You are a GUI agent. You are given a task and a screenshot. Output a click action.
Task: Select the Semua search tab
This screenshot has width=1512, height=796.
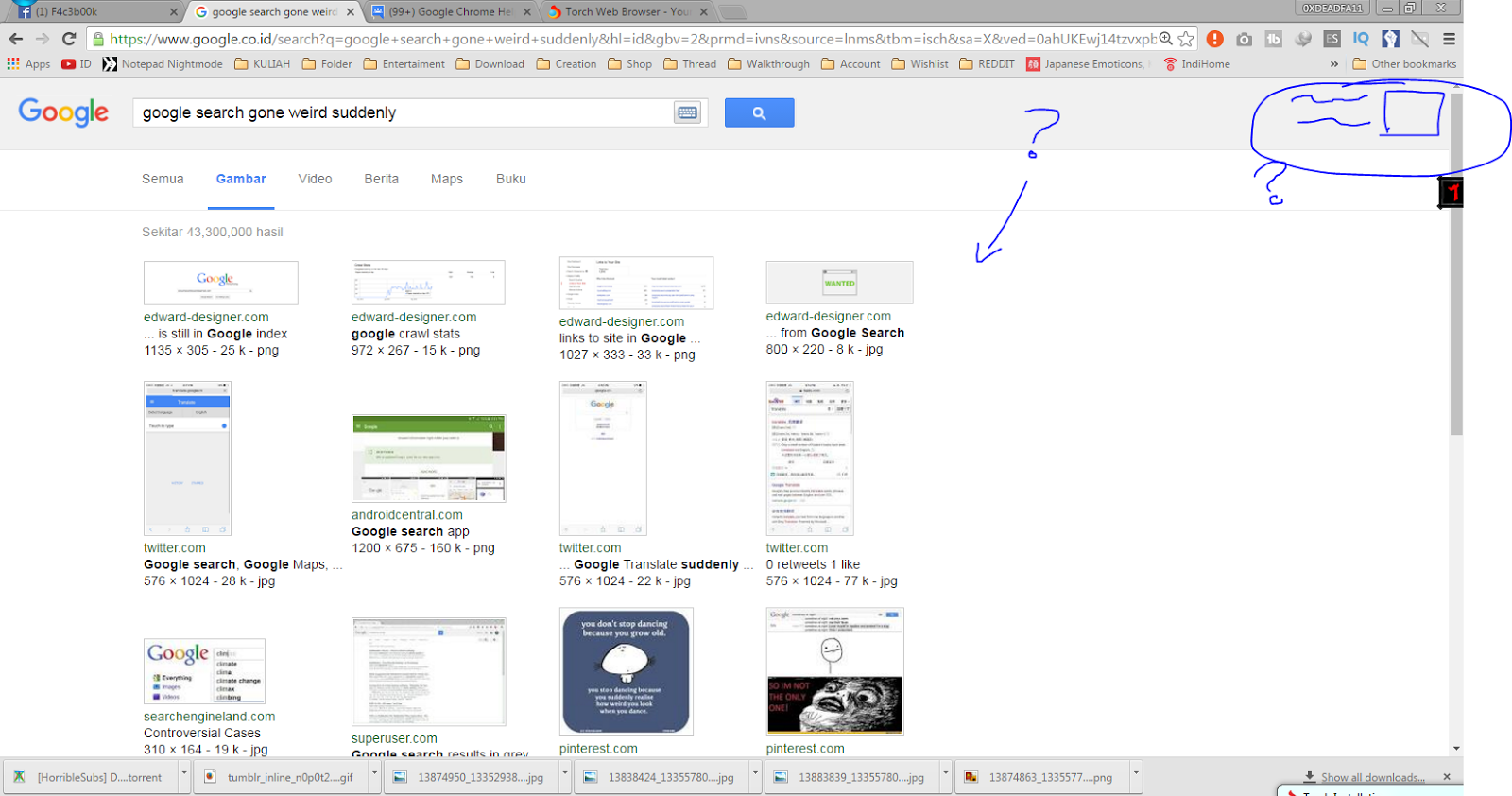coord(163,179)
